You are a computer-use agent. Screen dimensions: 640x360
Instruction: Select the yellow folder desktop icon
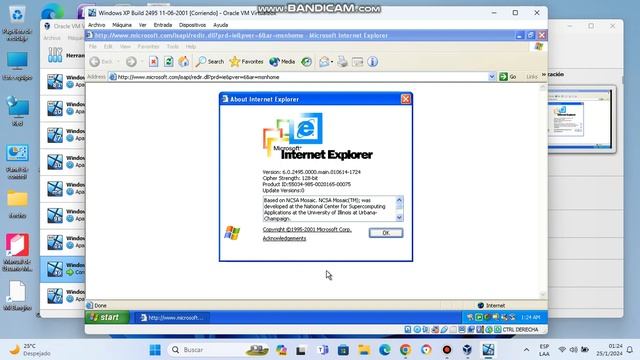[x=18, y=204]
